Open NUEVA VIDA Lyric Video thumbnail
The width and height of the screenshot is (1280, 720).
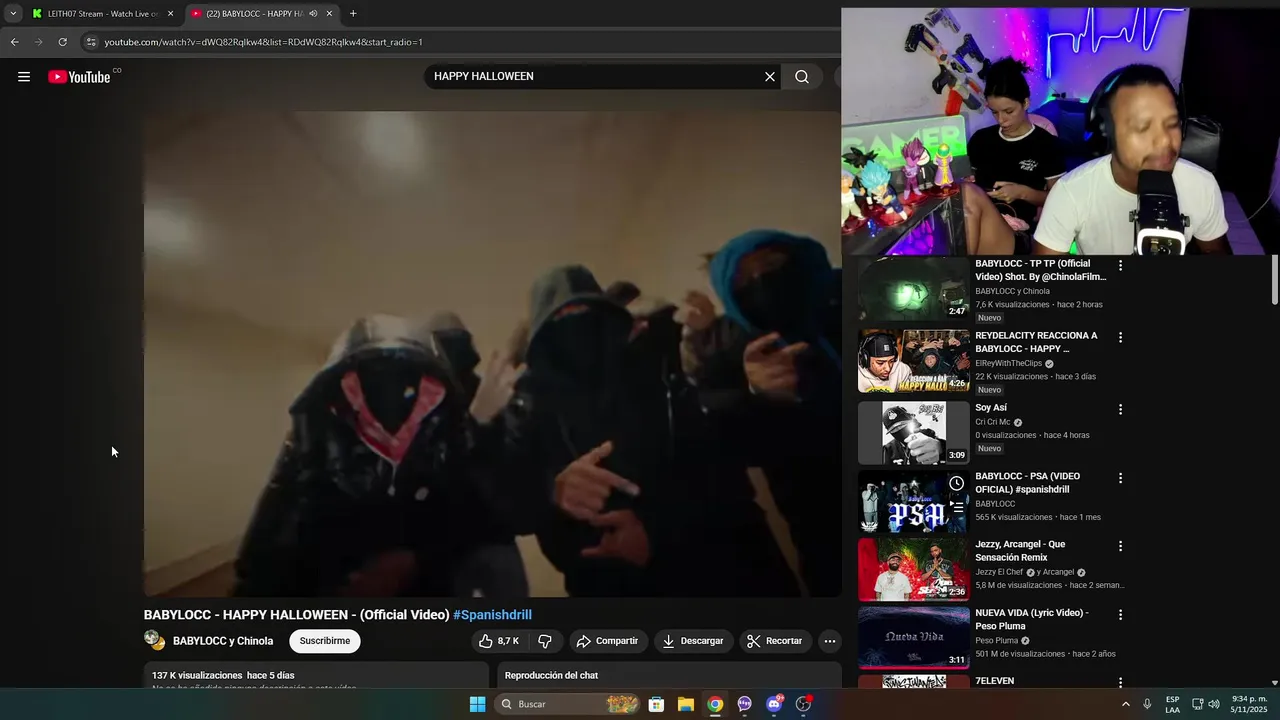pyautogui.click(x=914, y=638)
